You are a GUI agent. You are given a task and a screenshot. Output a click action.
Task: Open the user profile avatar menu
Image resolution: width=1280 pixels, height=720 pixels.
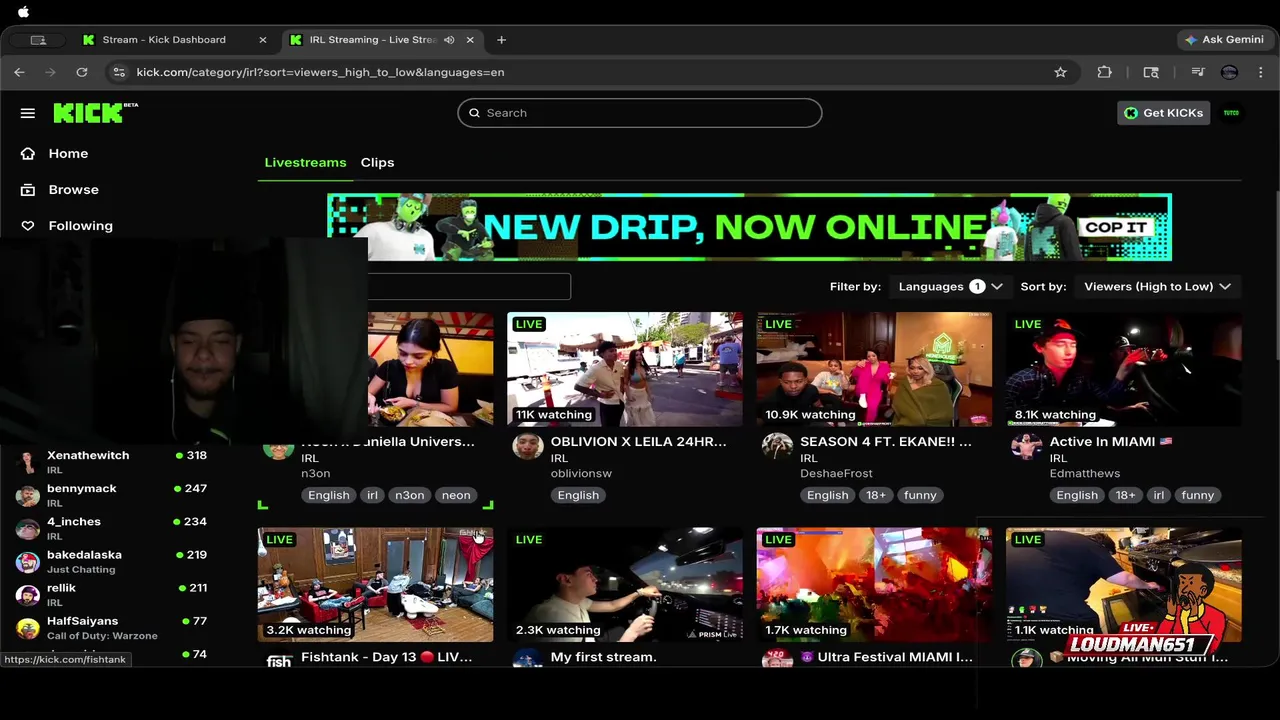click(x=1231, y=113)
